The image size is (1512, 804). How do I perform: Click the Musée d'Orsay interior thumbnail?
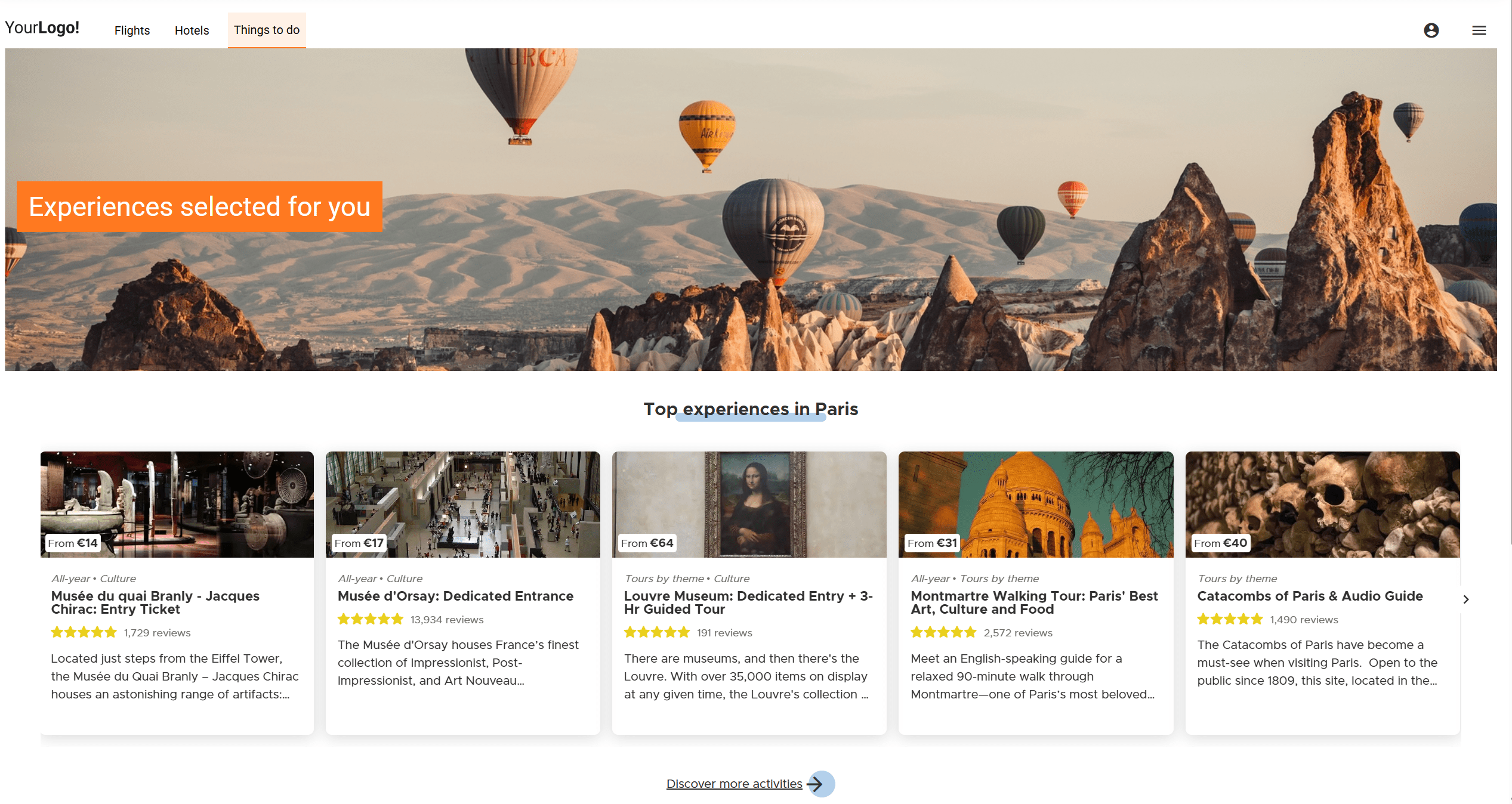click(x=462, y=498)
